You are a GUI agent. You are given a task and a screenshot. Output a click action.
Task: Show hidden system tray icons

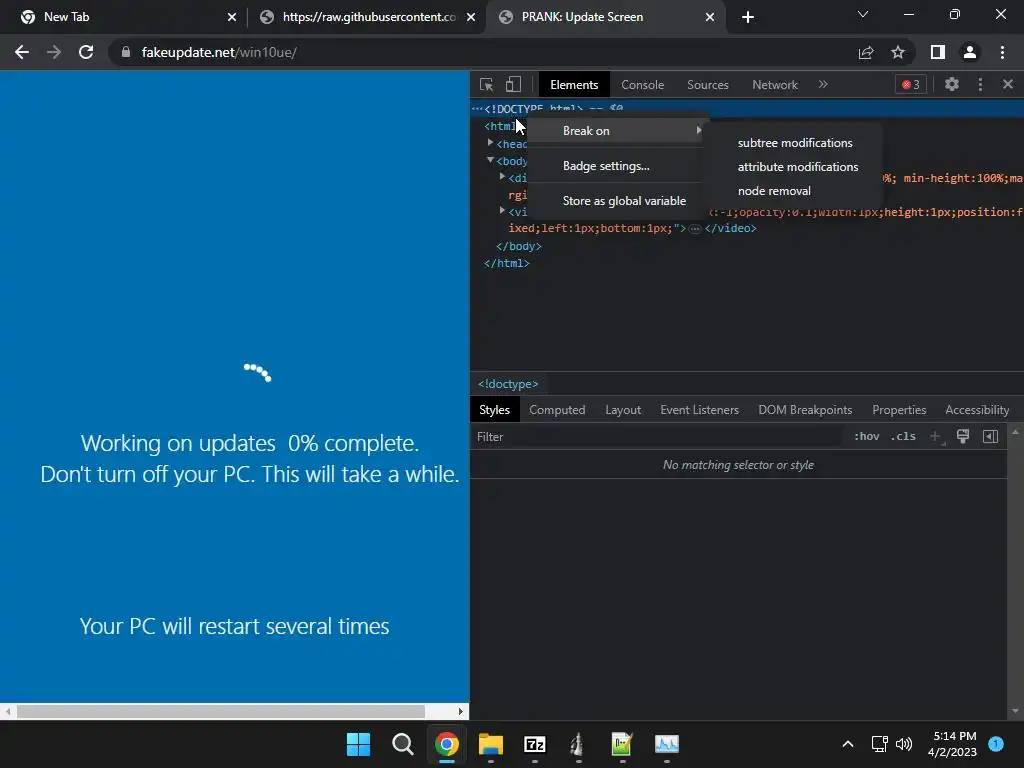coord(847,744)
